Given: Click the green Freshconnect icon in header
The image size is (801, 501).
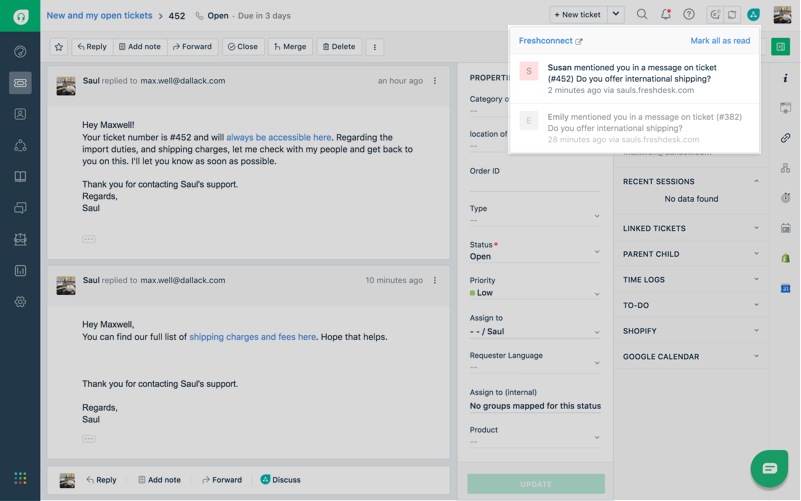Looking at the screenshot, I should (x=753, y=15).
